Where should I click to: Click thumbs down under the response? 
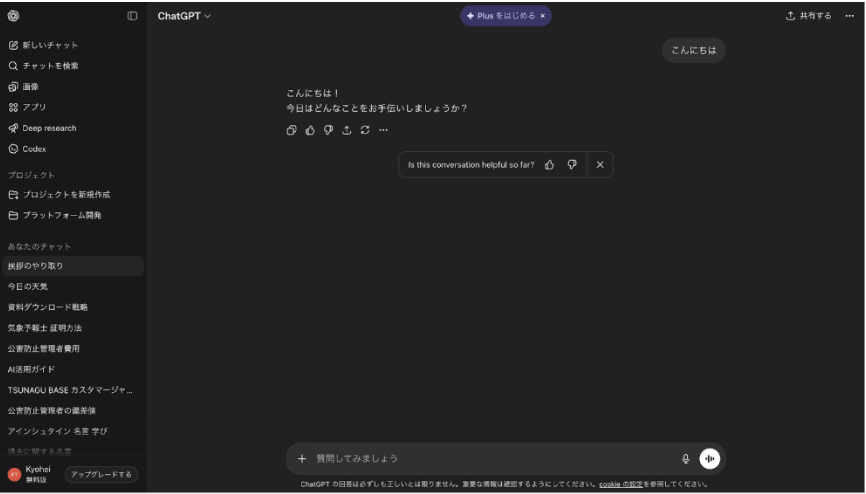pyautogui.click(x=327, y=130)
